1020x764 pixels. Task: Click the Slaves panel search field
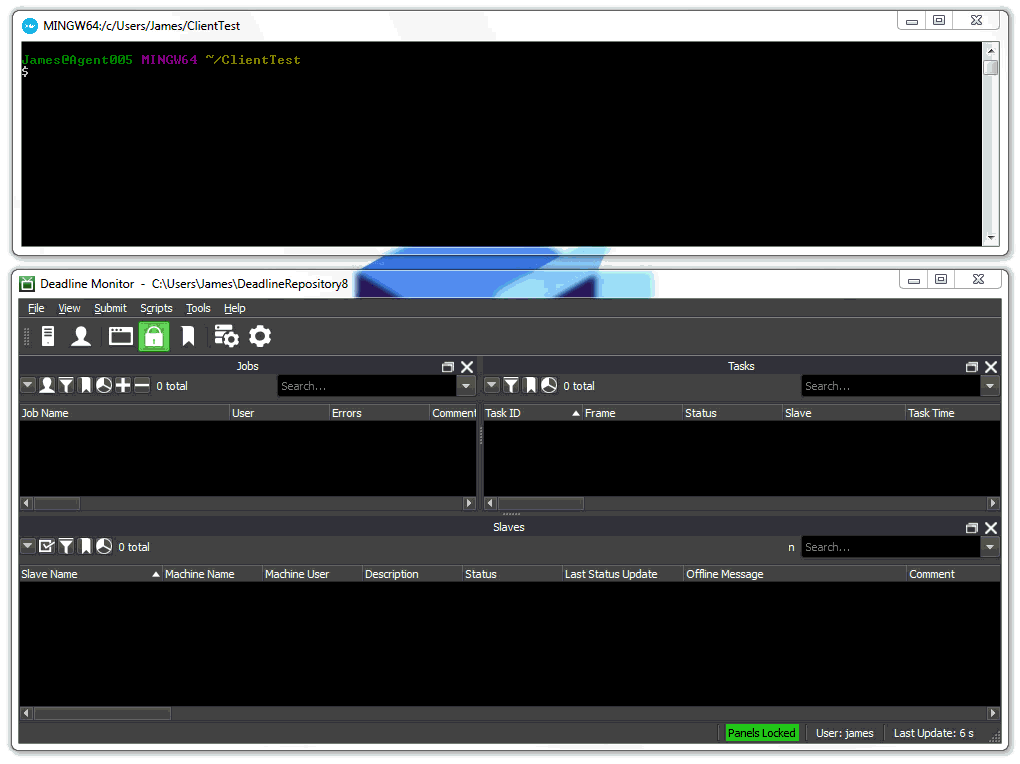coord(891,547)
